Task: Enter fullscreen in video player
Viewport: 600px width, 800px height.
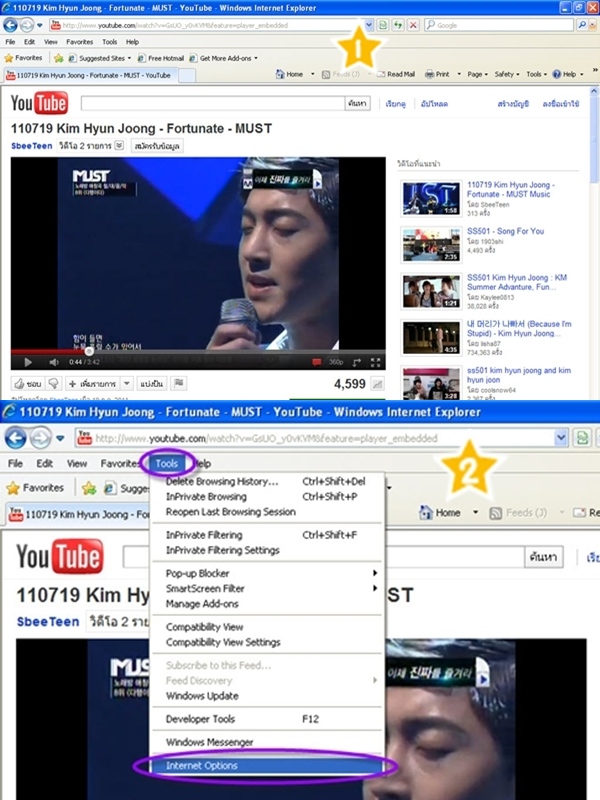Action: (376, 362)
